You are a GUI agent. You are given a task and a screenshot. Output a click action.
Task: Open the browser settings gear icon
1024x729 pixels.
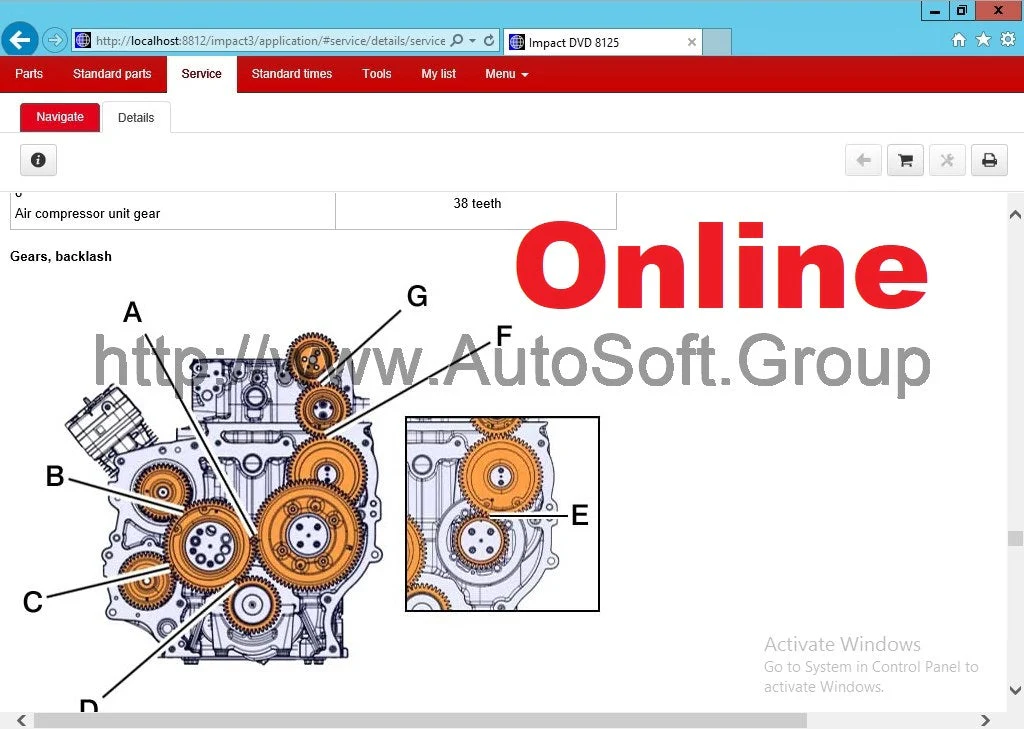pos(1007,40)
